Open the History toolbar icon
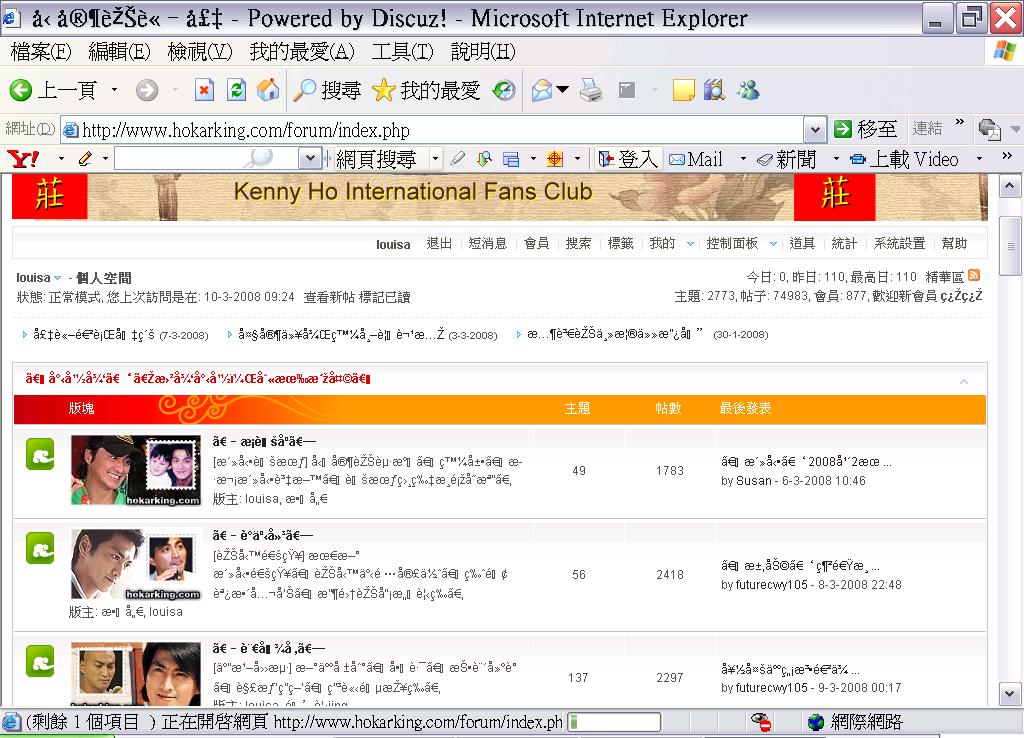The width and height of the screenshot is (1024, 738). point(504,90)
